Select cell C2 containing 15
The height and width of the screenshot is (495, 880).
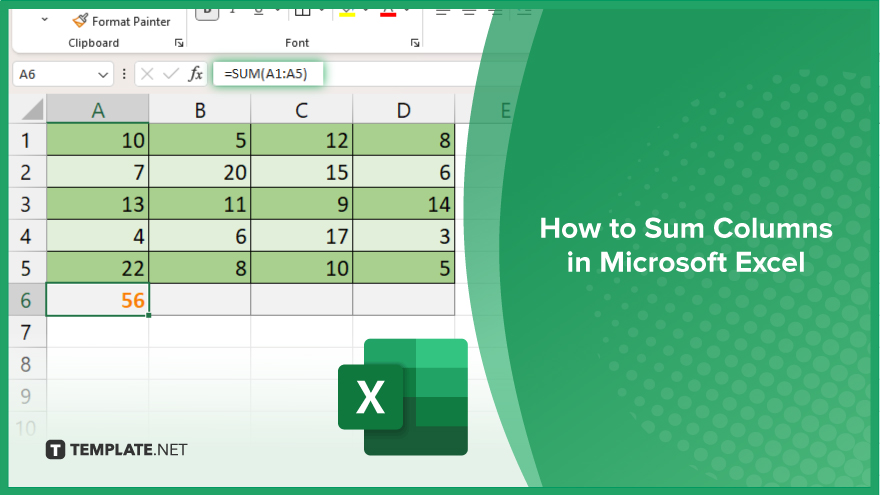click(301, 172)
